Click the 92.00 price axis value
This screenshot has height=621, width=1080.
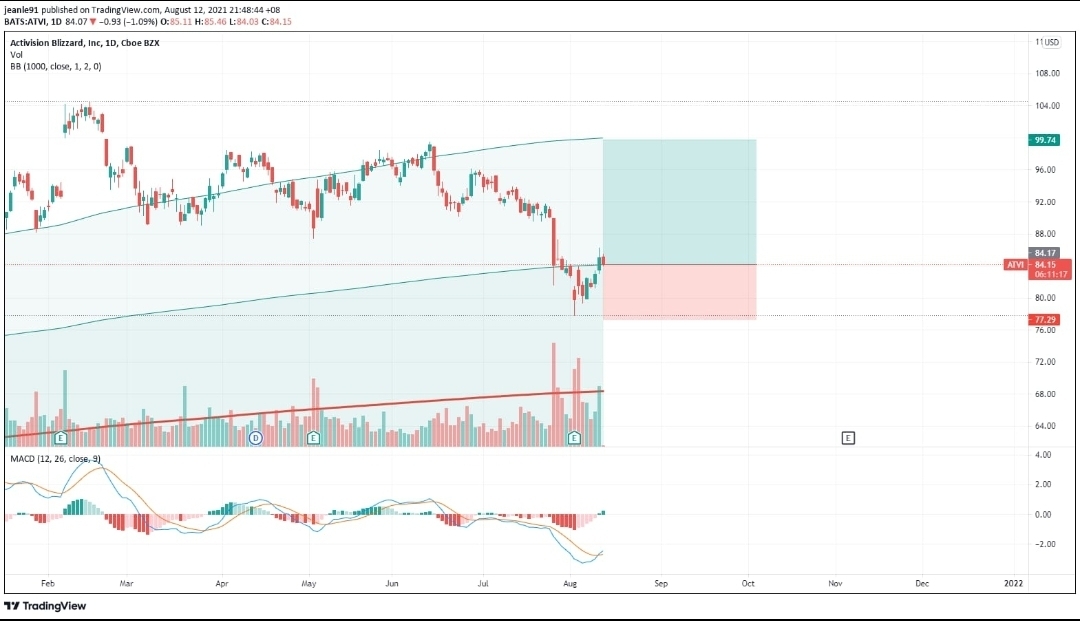coord(1046,202)
